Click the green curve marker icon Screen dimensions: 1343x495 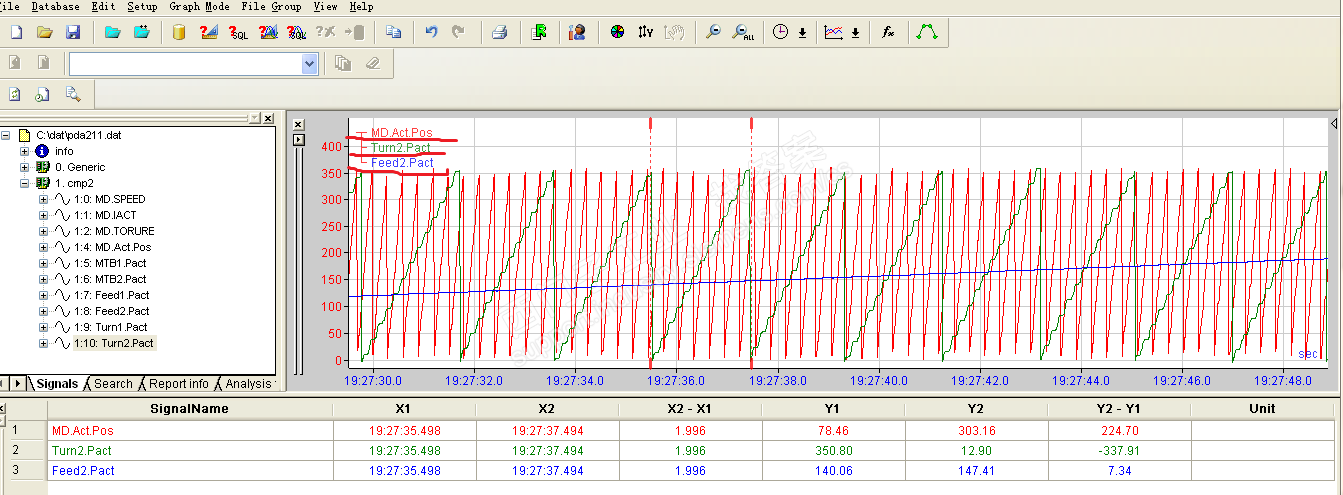[x=927, y=32]
